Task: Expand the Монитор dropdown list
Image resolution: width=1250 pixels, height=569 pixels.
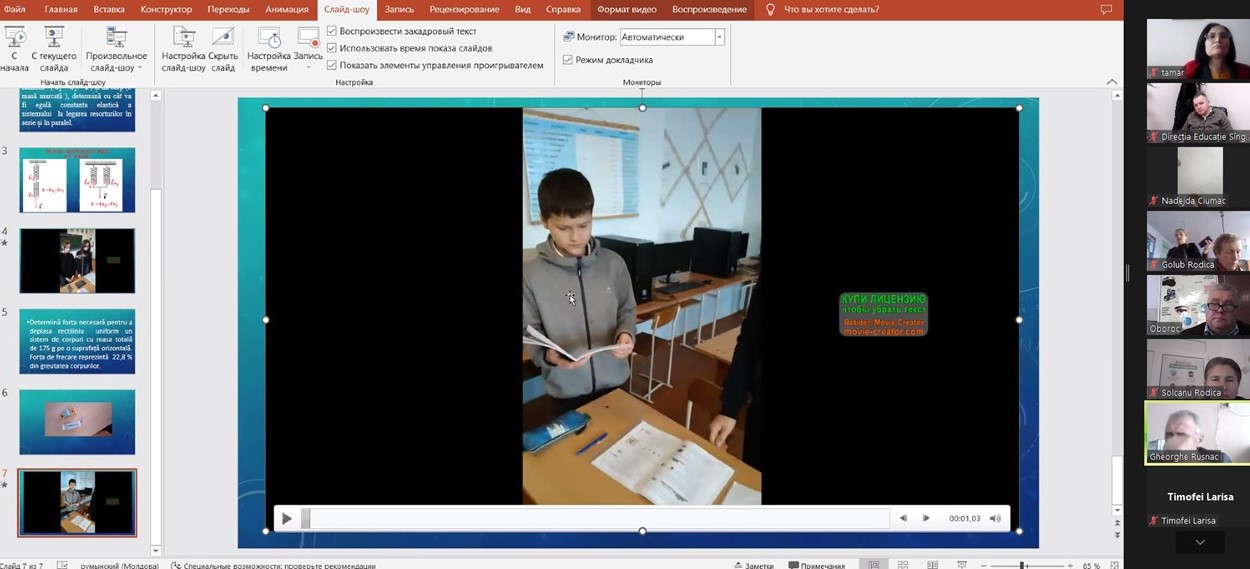Action: pos(719,37)
